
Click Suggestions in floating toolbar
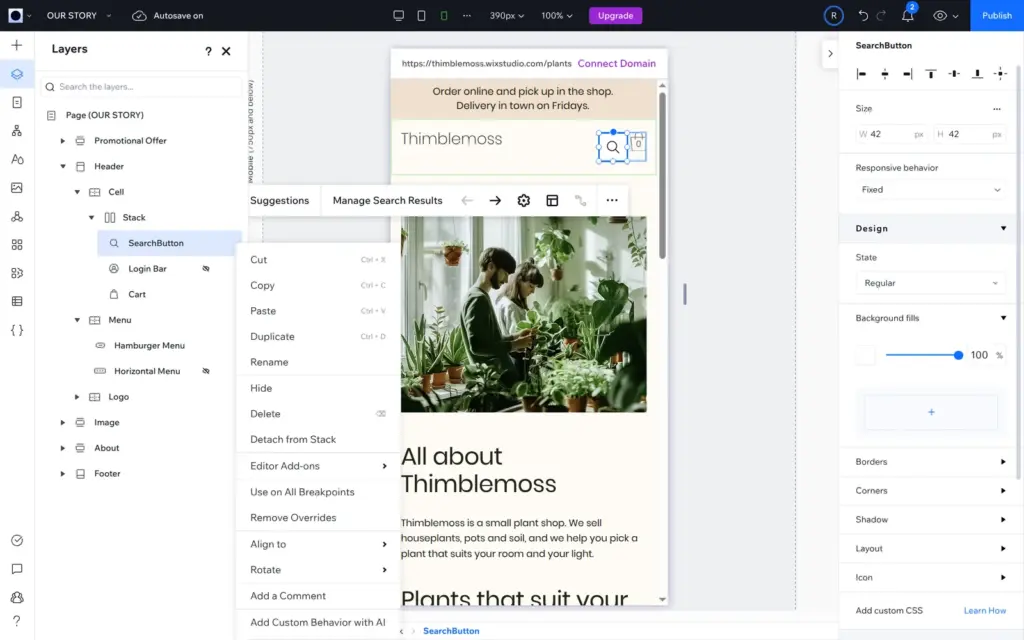280,200
